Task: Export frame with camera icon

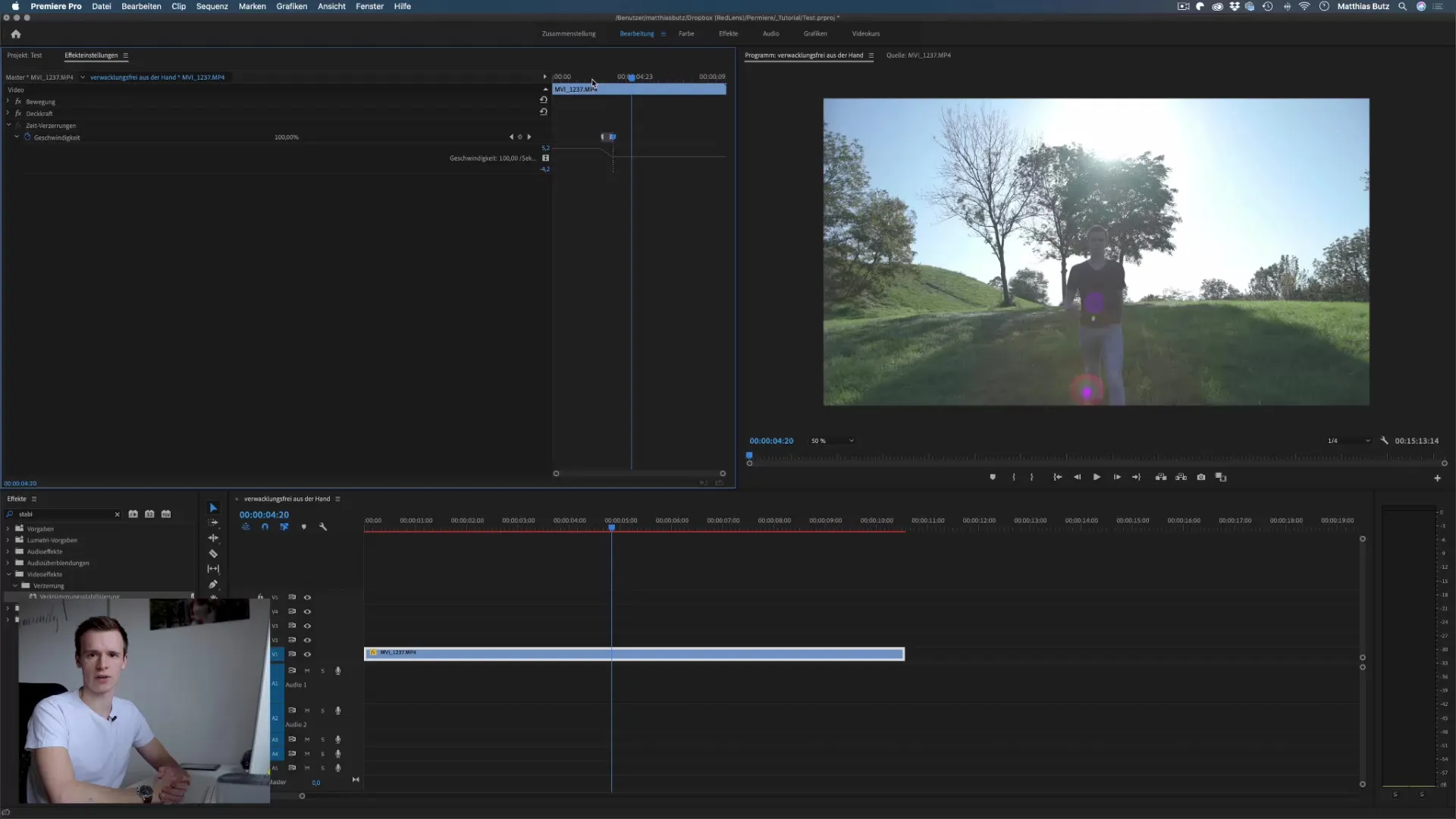Action: pyautogui.click(x=1201, y=477)
